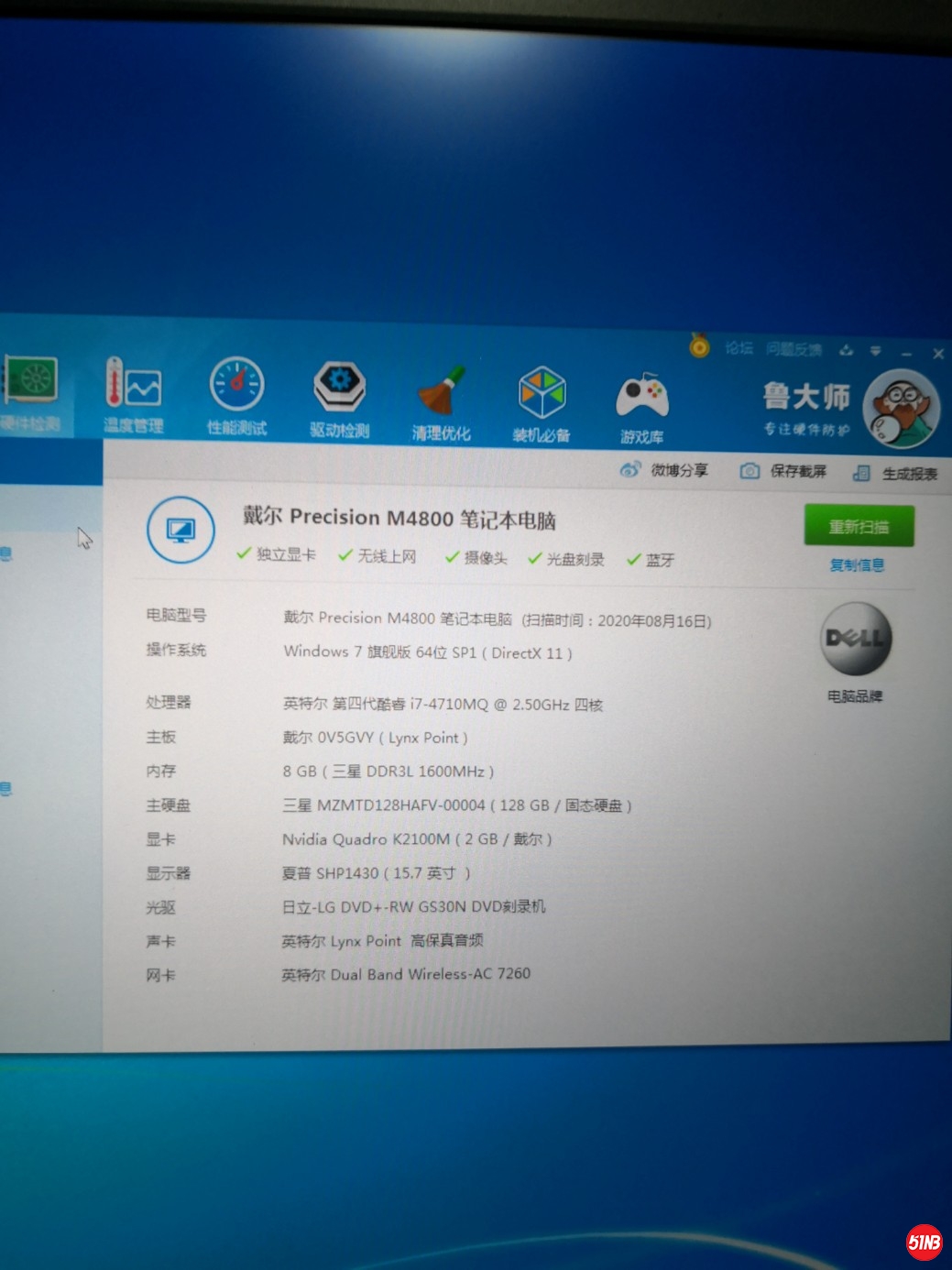Click the gold medal icon in title bar
952x1270 pixels.
tap(699, 346)
